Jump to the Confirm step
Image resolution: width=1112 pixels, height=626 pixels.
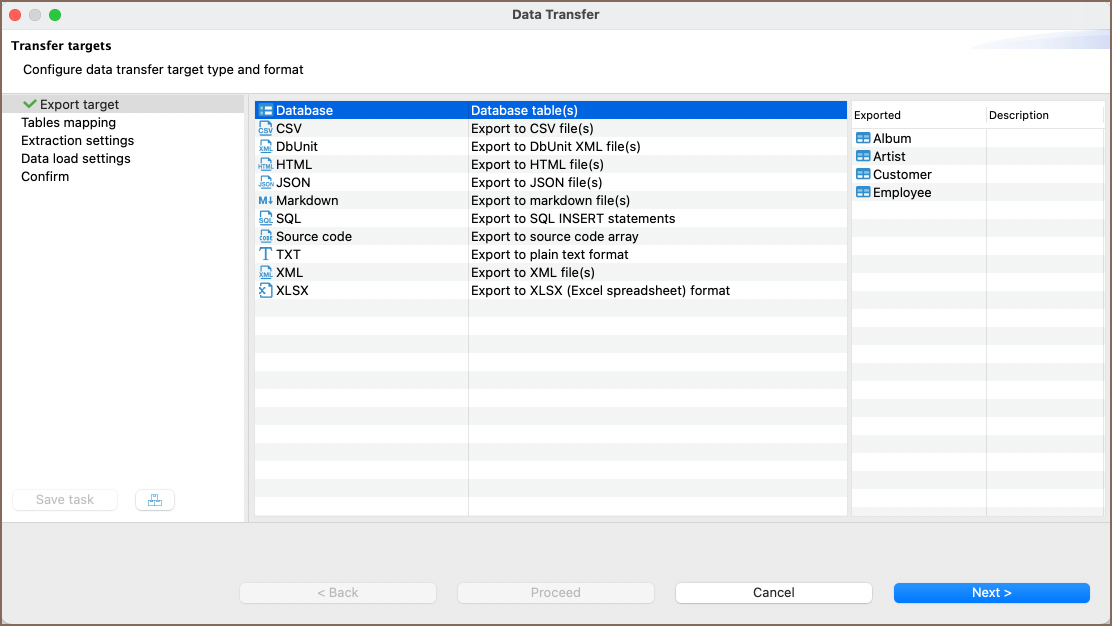(45, 177)
